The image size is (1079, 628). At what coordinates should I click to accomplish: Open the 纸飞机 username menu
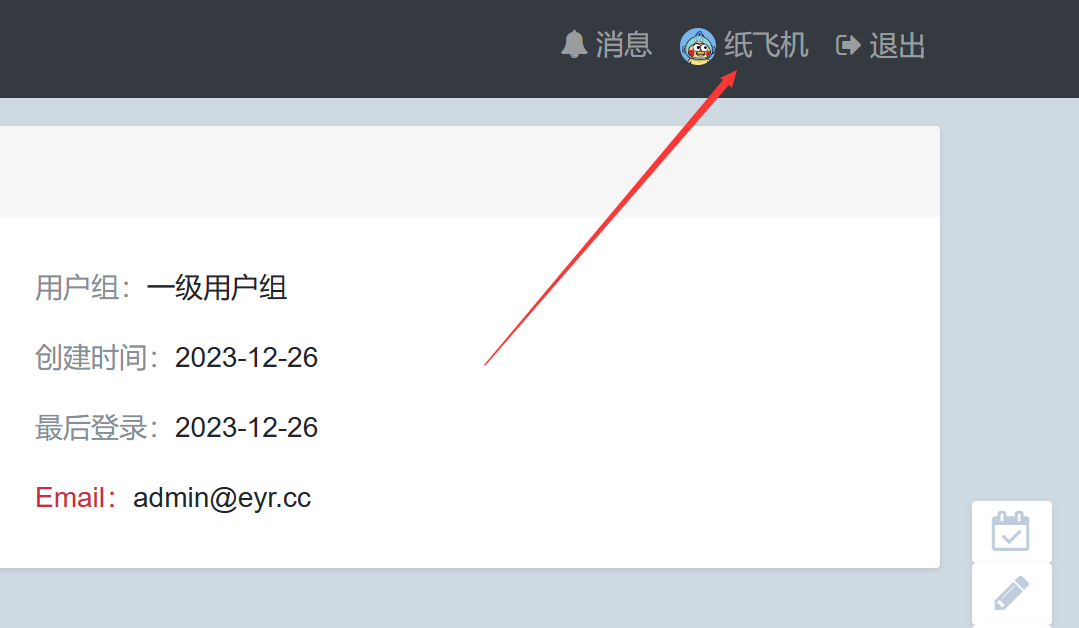coord(765,45)
